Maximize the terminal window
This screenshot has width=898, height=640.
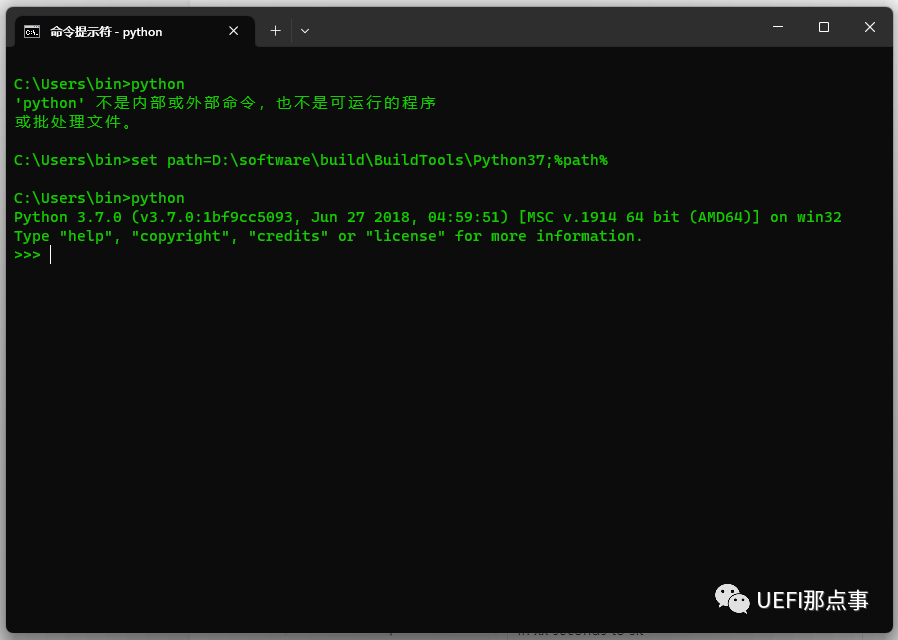point(824,27)
